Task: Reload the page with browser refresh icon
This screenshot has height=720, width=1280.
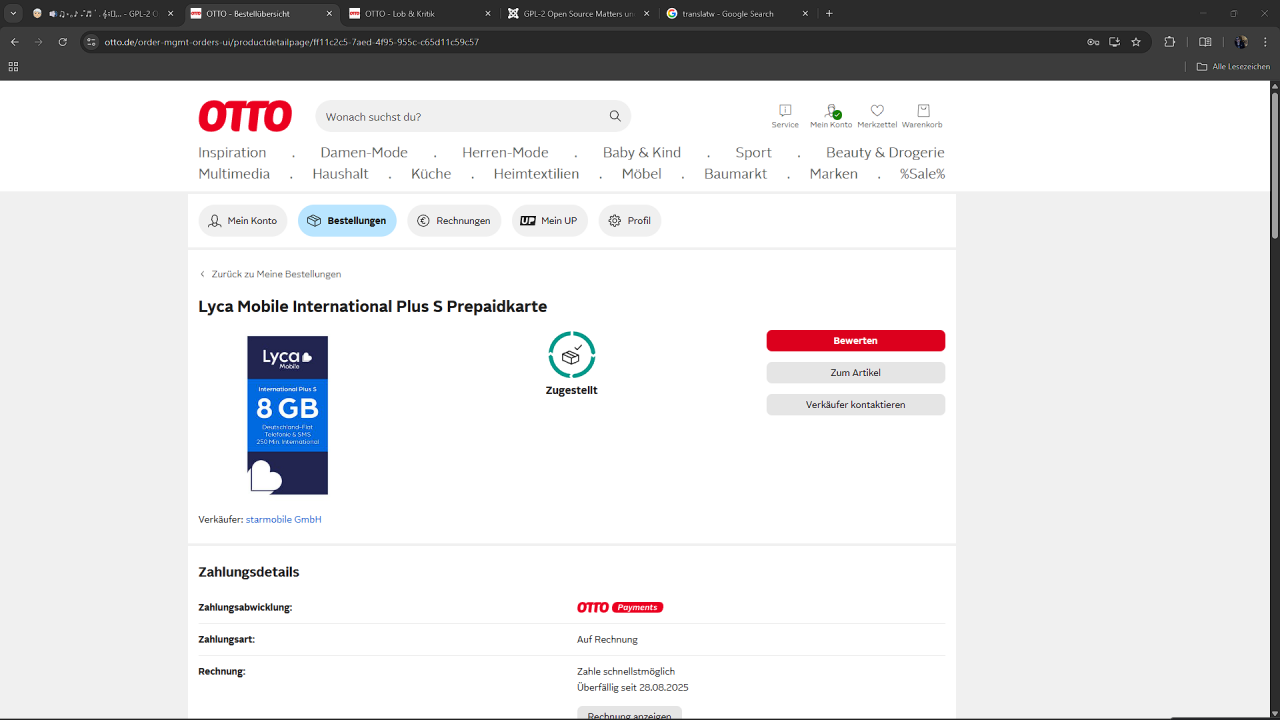Action: (63, 42)
